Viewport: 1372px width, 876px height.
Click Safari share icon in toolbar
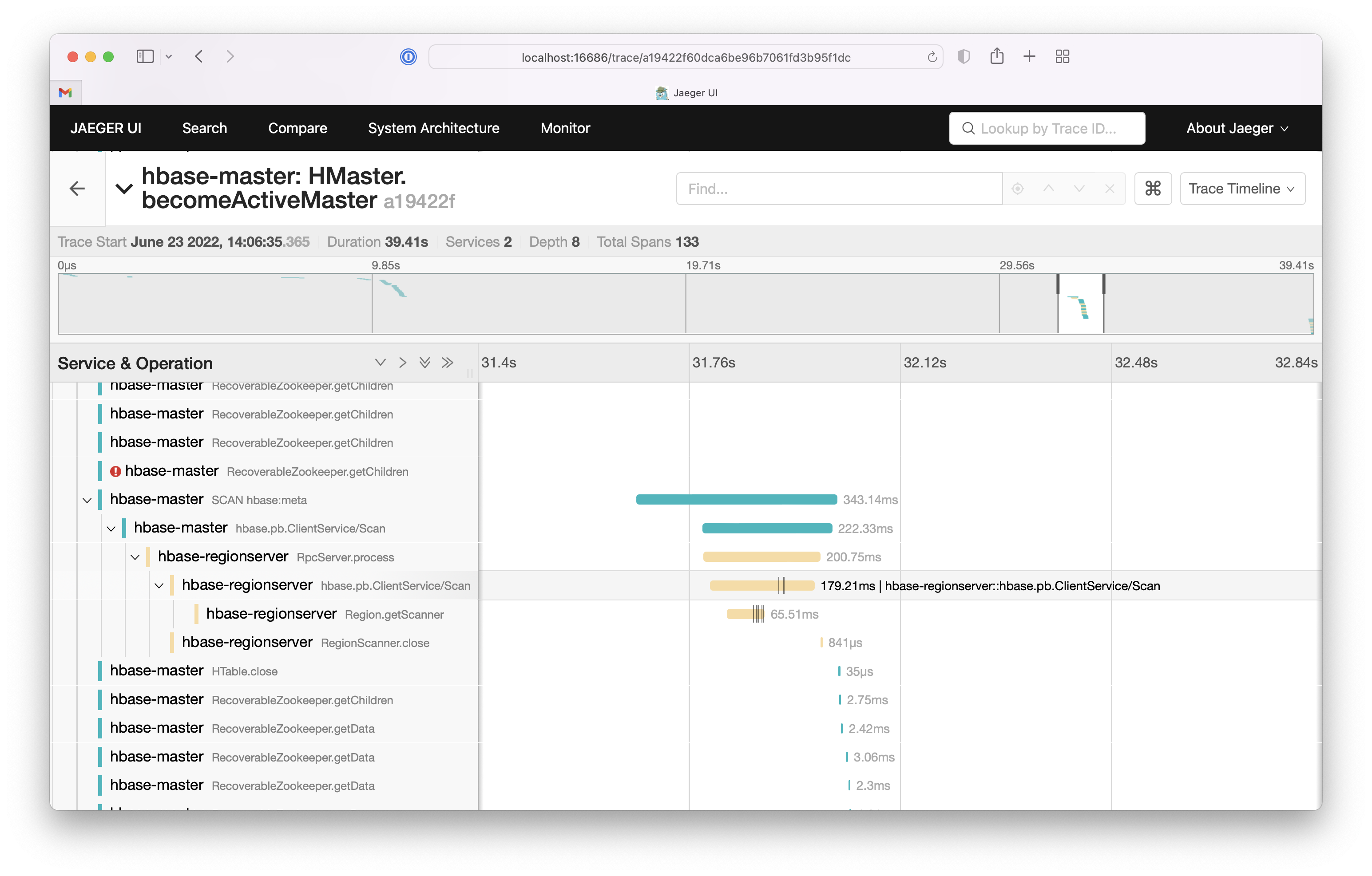point(996,56)
